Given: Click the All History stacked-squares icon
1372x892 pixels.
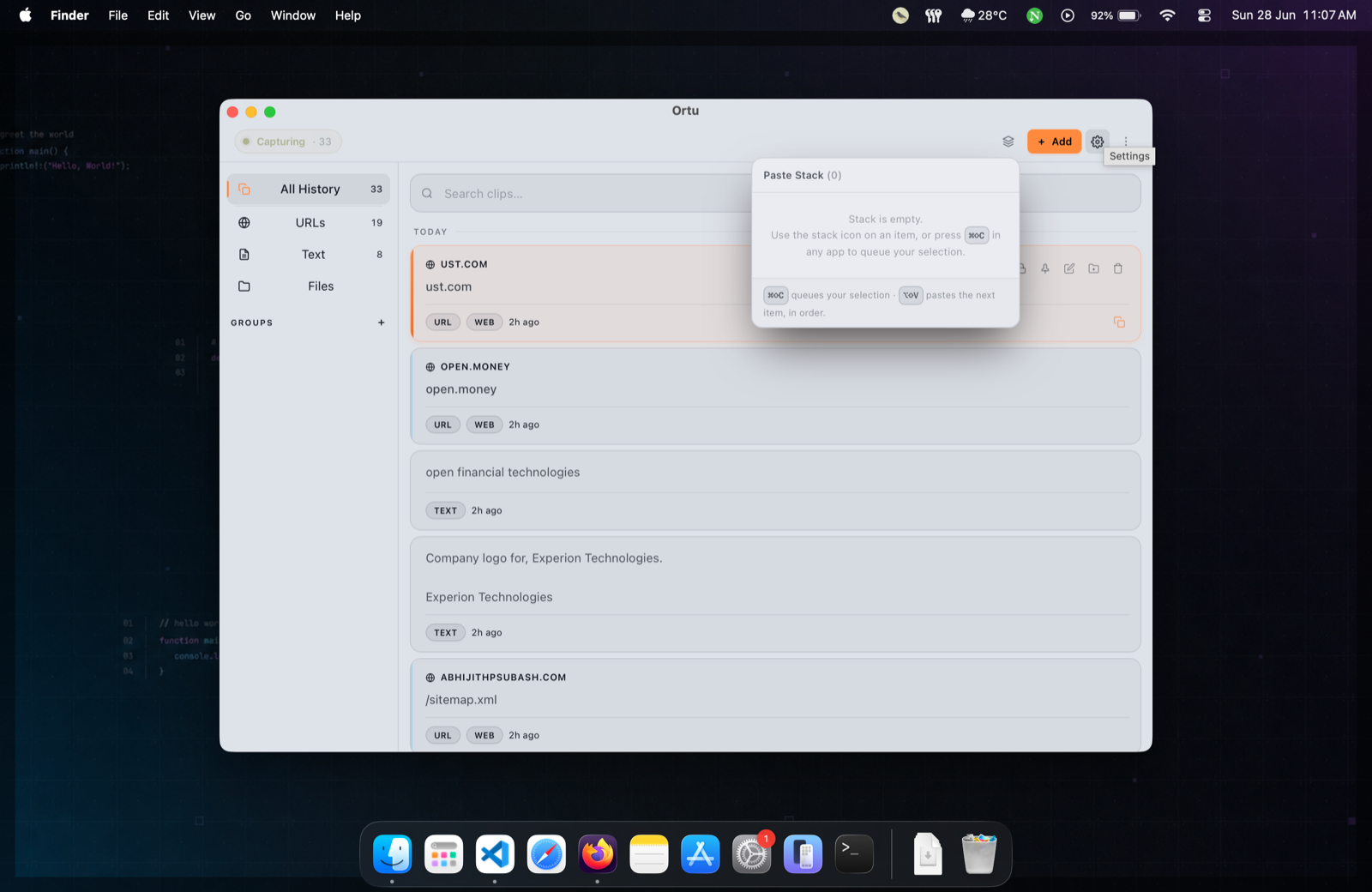Looking at the screenshot, I should pos(244,189).
